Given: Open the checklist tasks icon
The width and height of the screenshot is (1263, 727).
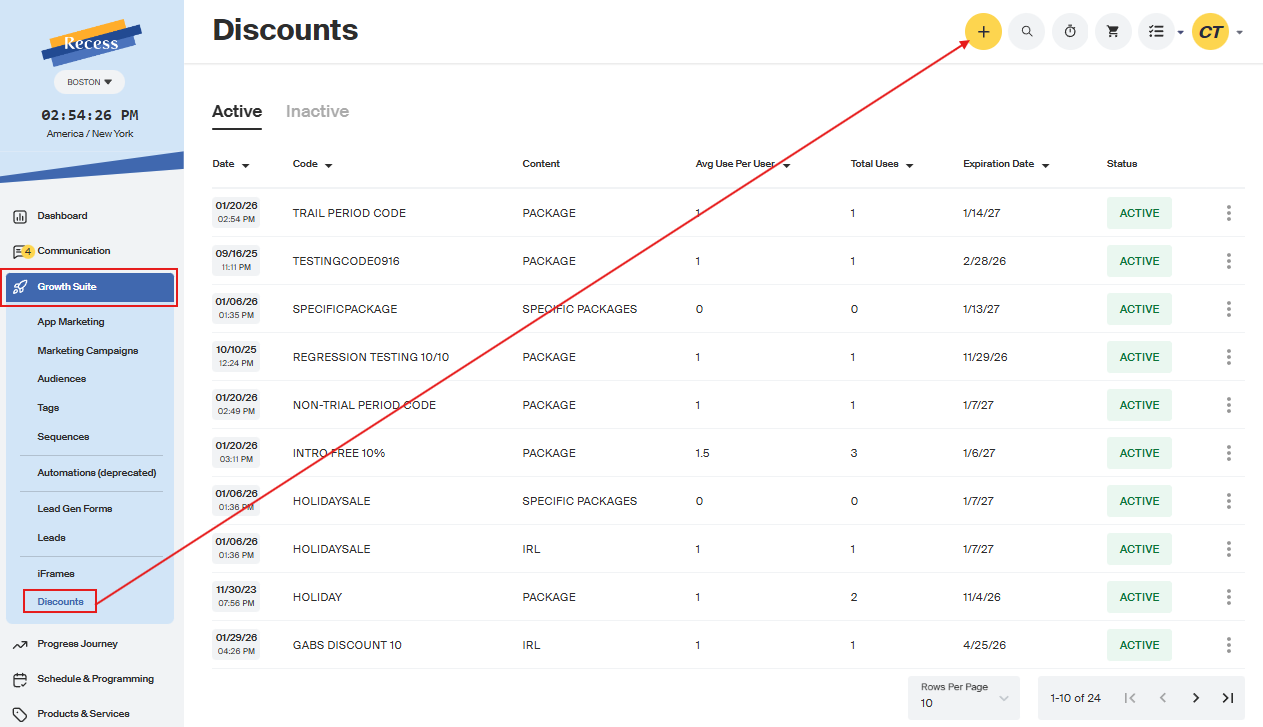Looking at the screenshot, I should (x=1156, y=32).
